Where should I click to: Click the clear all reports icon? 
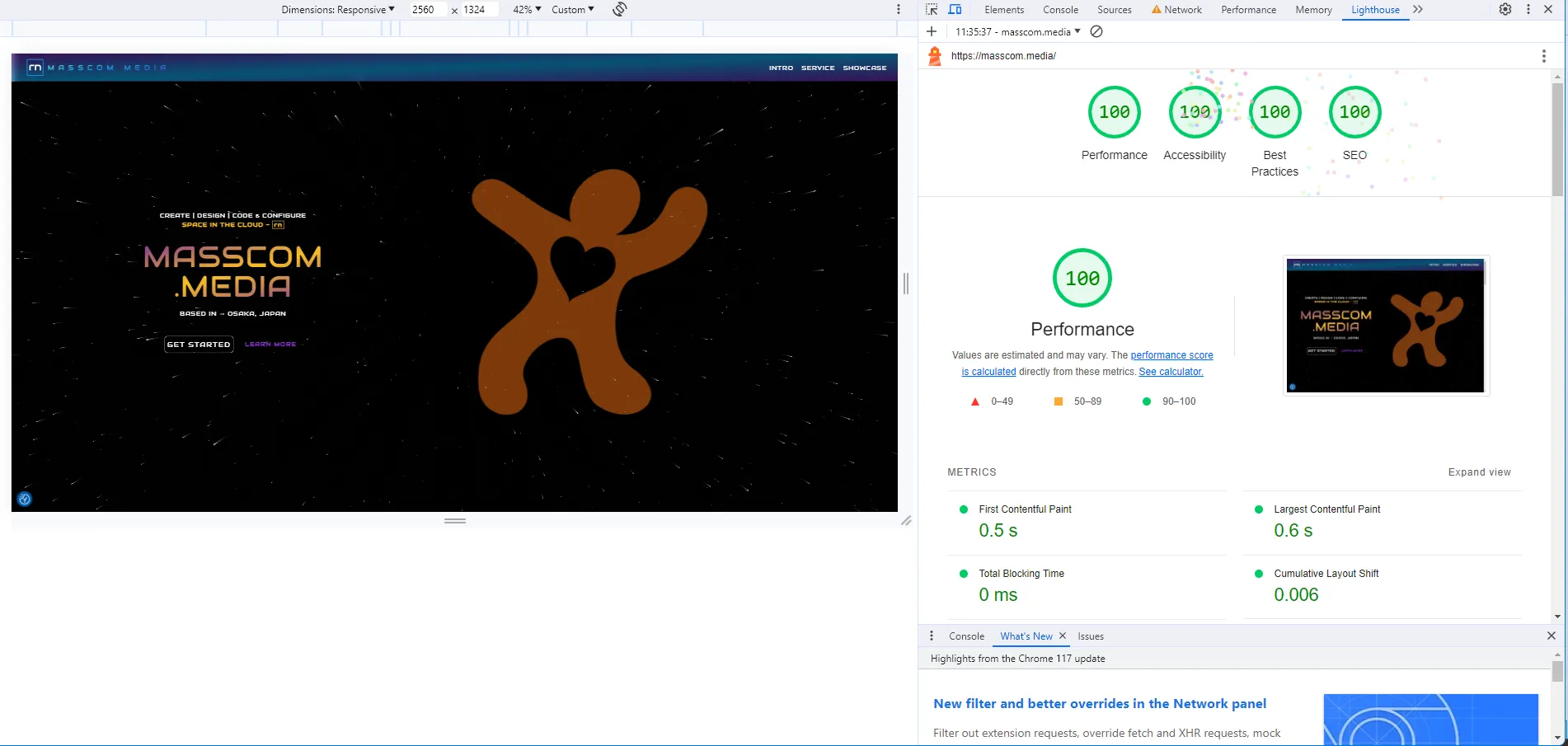click(x=1096, y=31)
